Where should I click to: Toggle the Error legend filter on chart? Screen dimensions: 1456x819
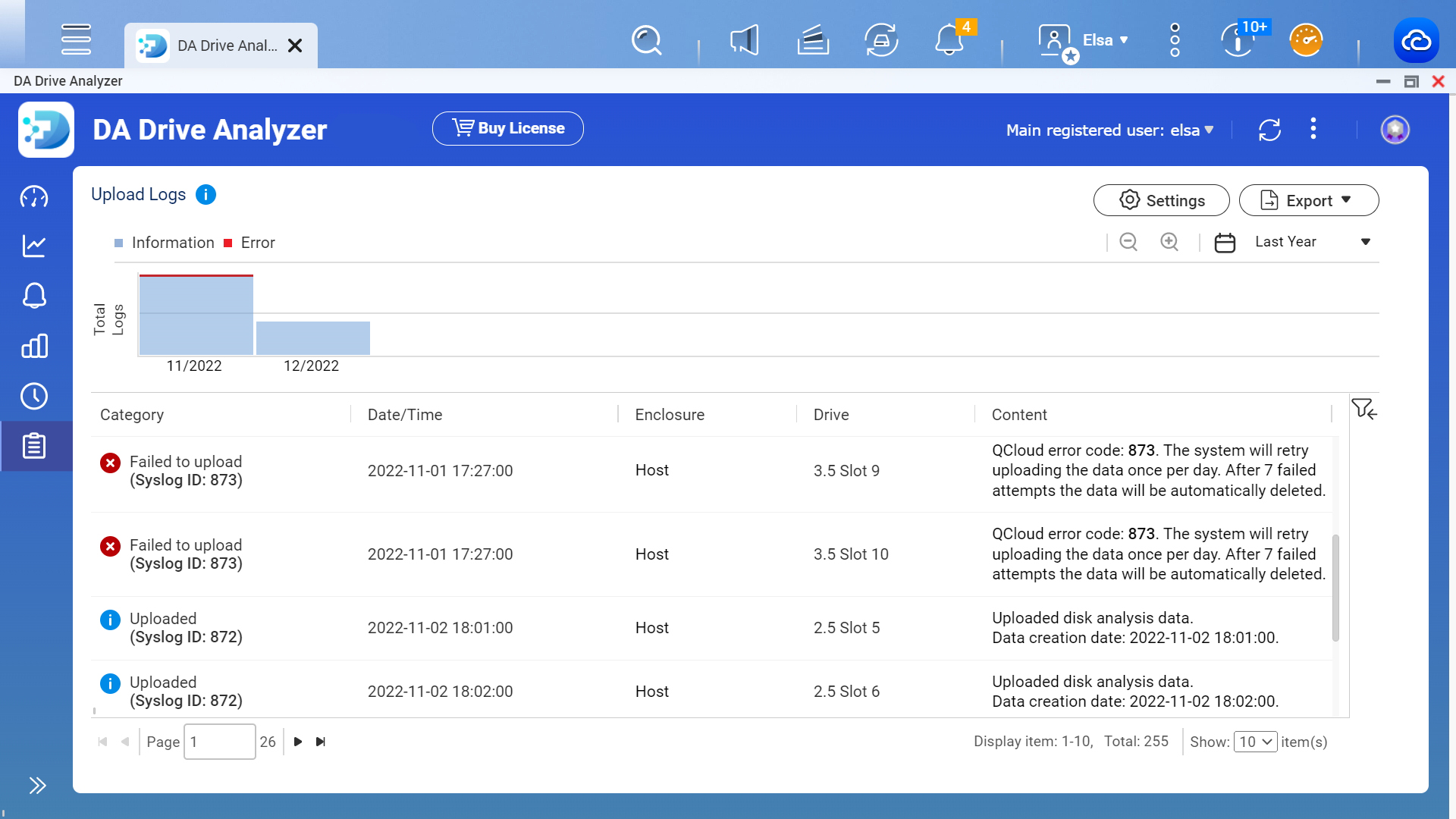point(249,242)
